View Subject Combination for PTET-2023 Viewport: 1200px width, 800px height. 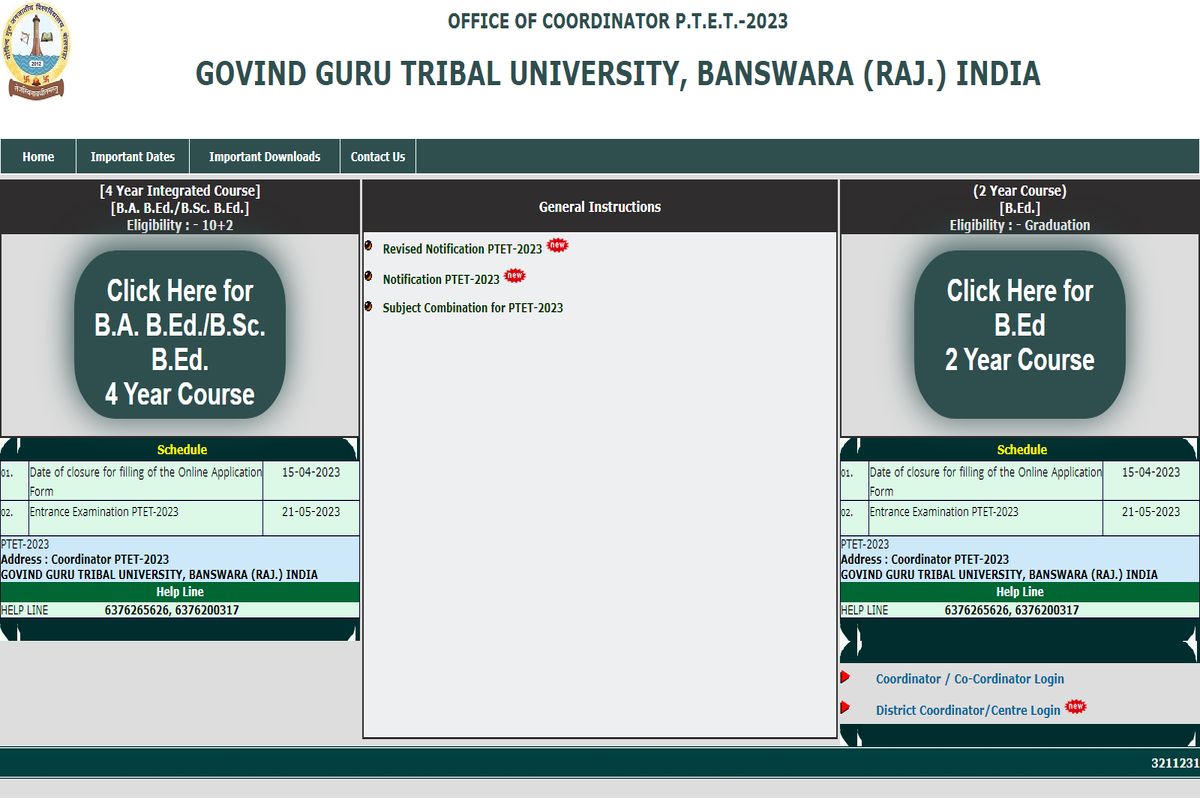point(472,308)
